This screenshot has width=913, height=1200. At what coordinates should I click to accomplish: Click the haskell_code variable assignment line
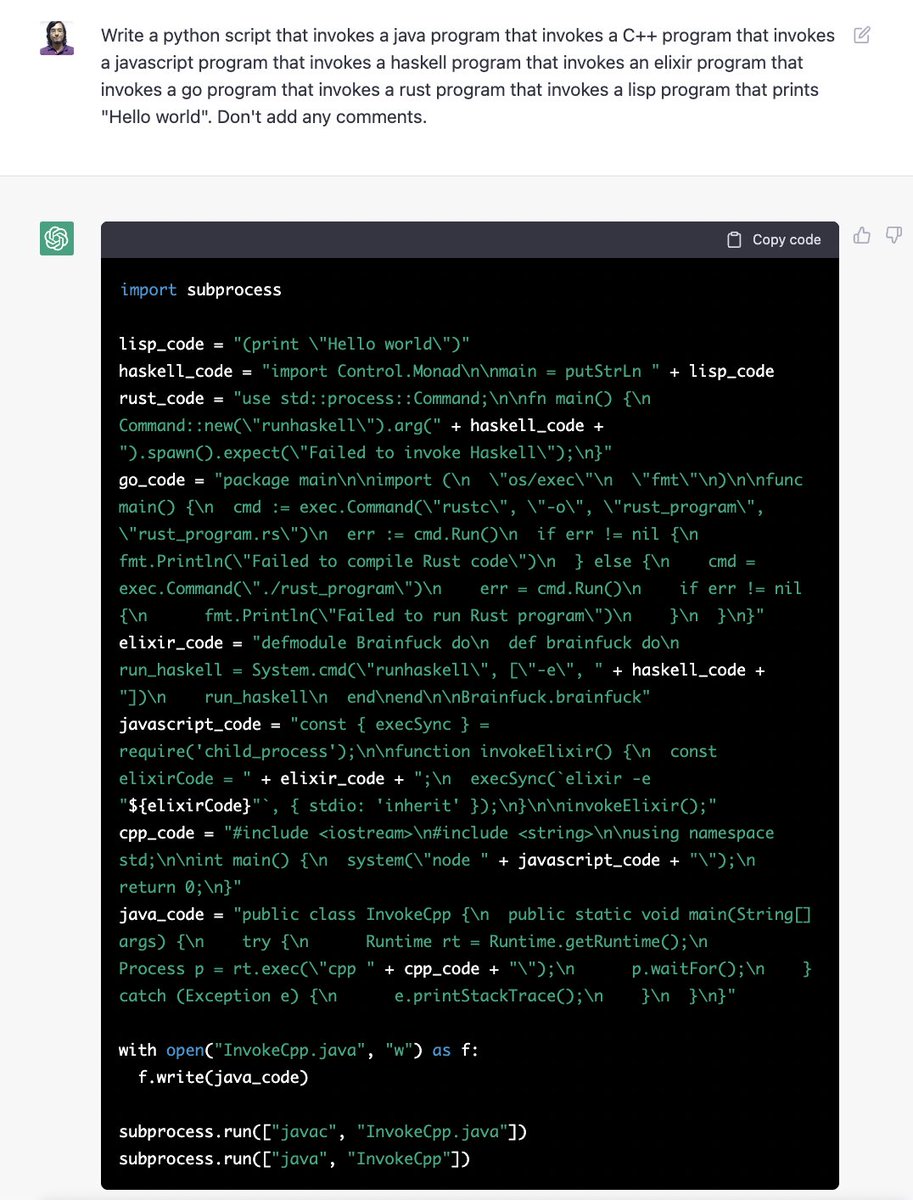446,371
